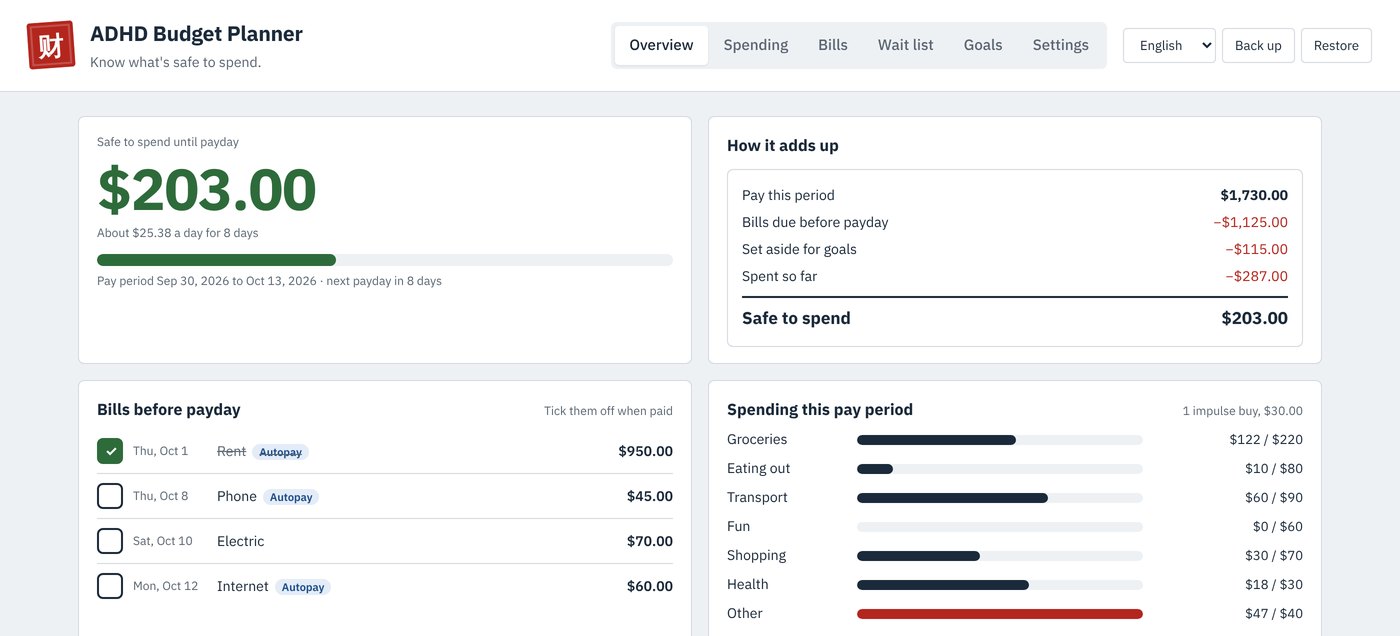Image resolution: width=1400 pixels, height=636 pixels.
Task: Click the $45.00 Phone amount
Action: pyautogui.click(x=650, y=496)
